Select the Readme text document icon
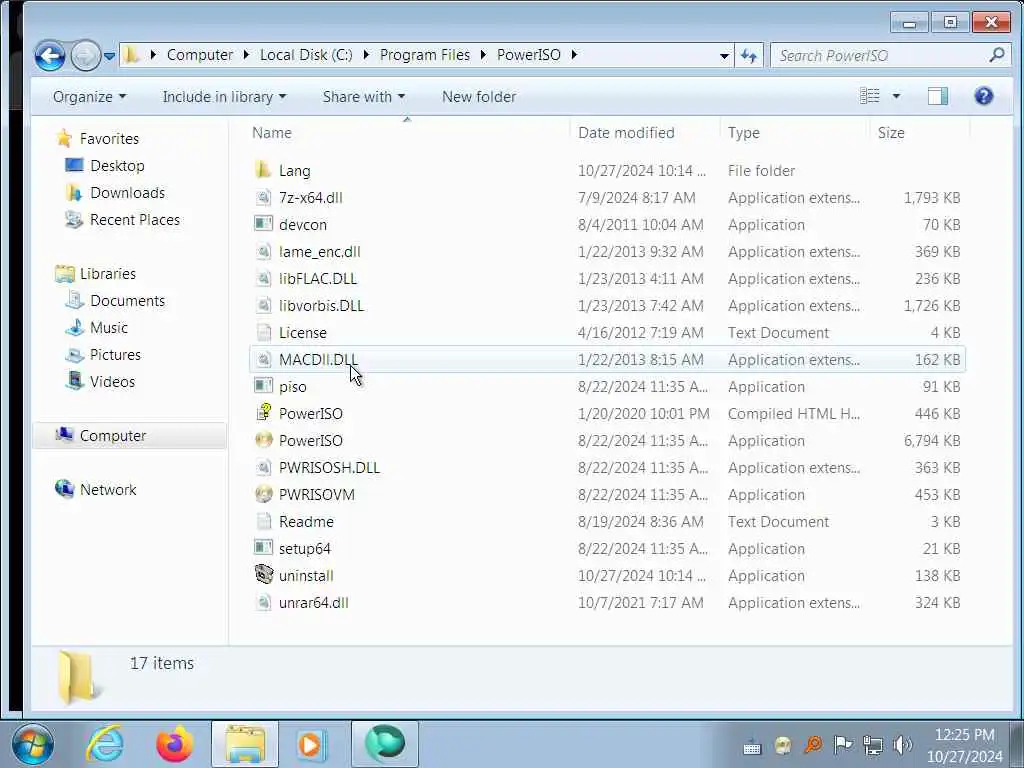Screen dimensions: 1024x768 pyautogui.click(x=263, y=521)
